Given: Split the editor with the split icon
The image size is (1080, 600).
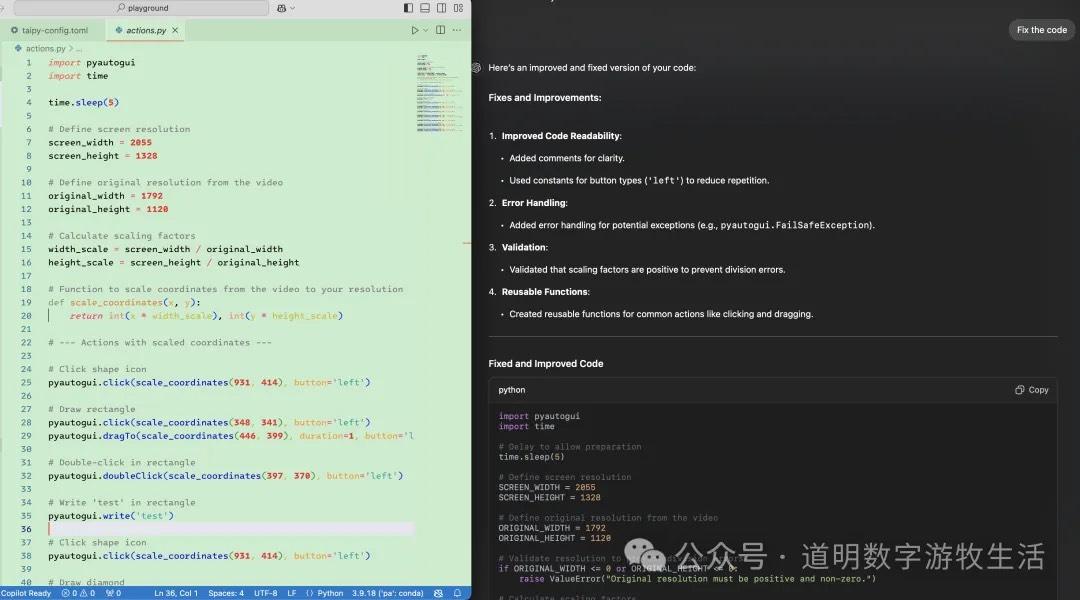Looking at the screenshot, I should click(x=440, y=30).
